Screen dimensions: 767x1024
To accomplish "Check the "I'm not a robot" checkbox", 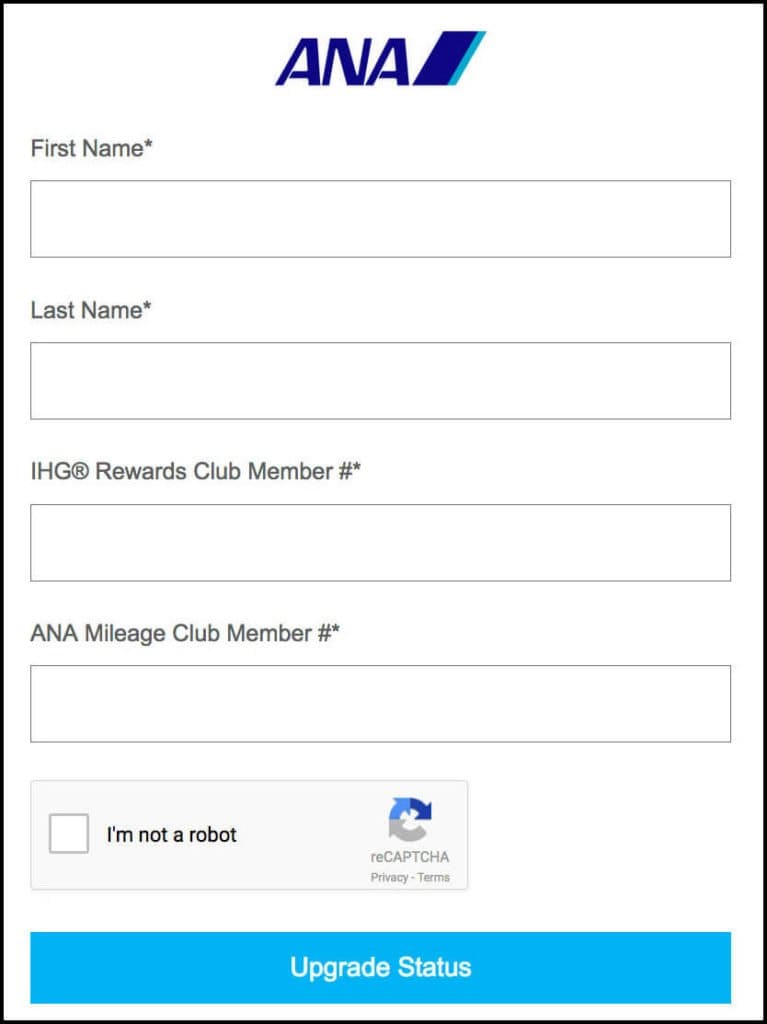I will [69, 834].
